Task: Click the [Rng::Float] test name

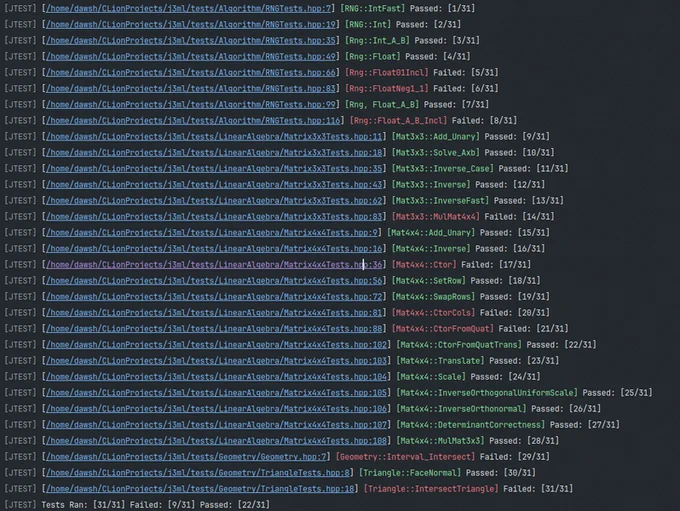Action: point(373,56)
